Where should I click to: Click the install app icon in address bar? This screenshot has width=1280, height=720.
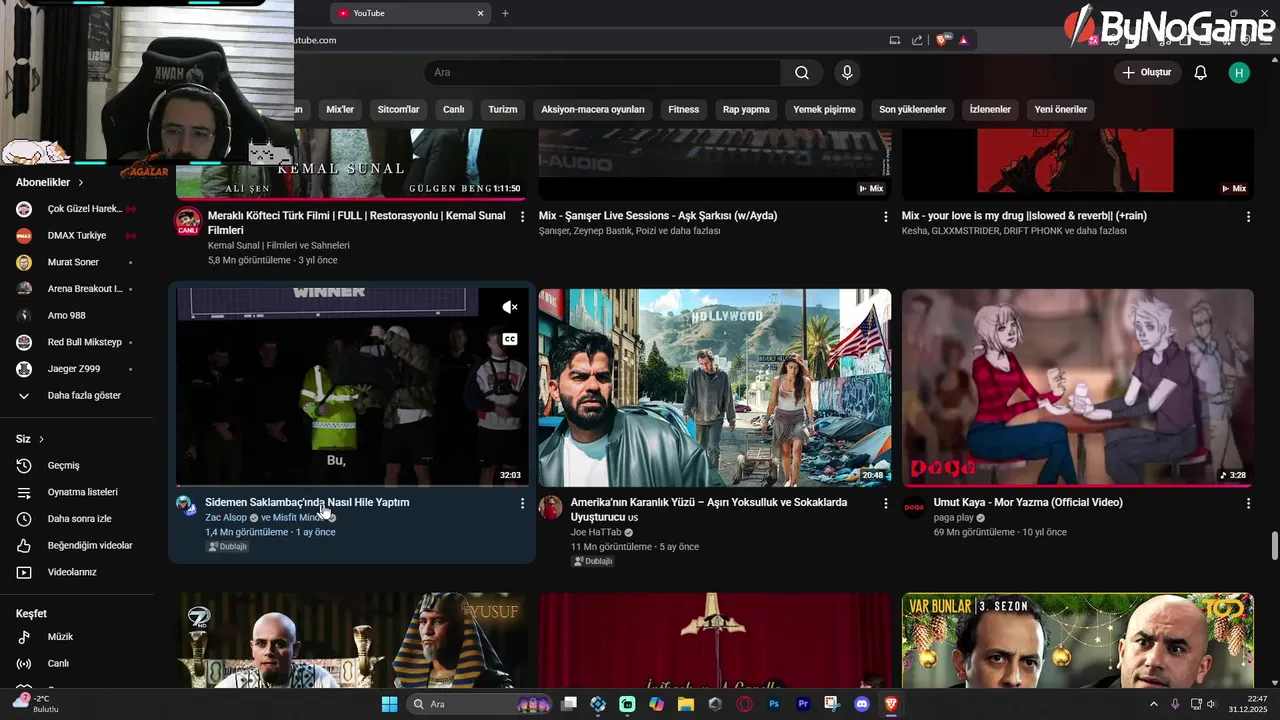pyautogui.click(x=895, y=40)
